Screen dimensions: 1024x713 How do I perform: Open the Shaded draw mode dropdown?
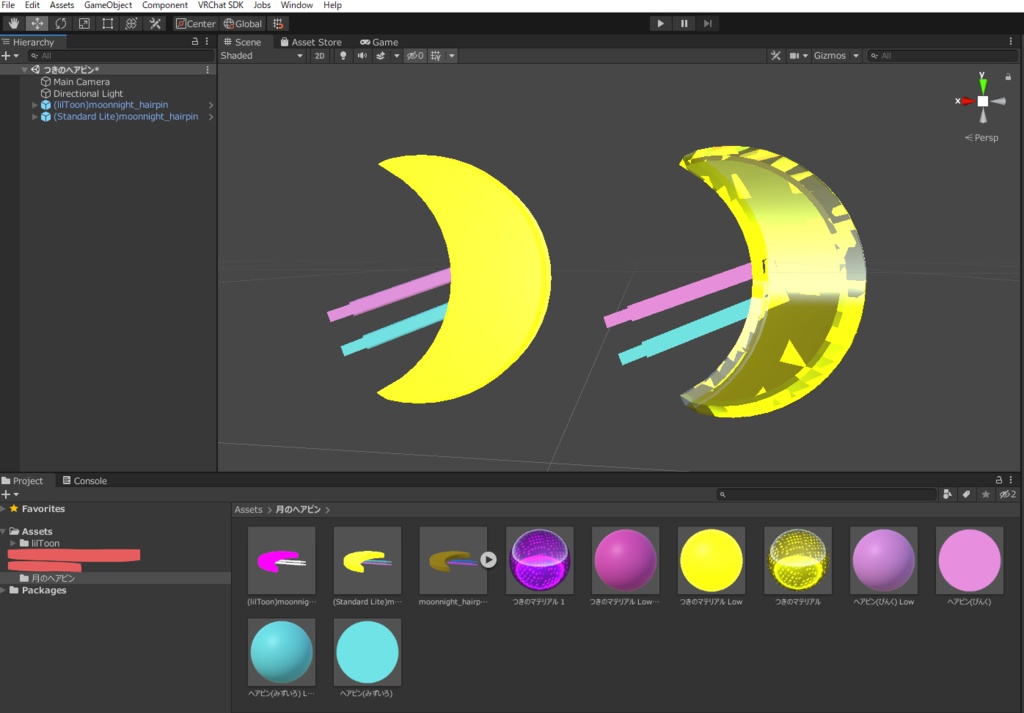(262, 55)
